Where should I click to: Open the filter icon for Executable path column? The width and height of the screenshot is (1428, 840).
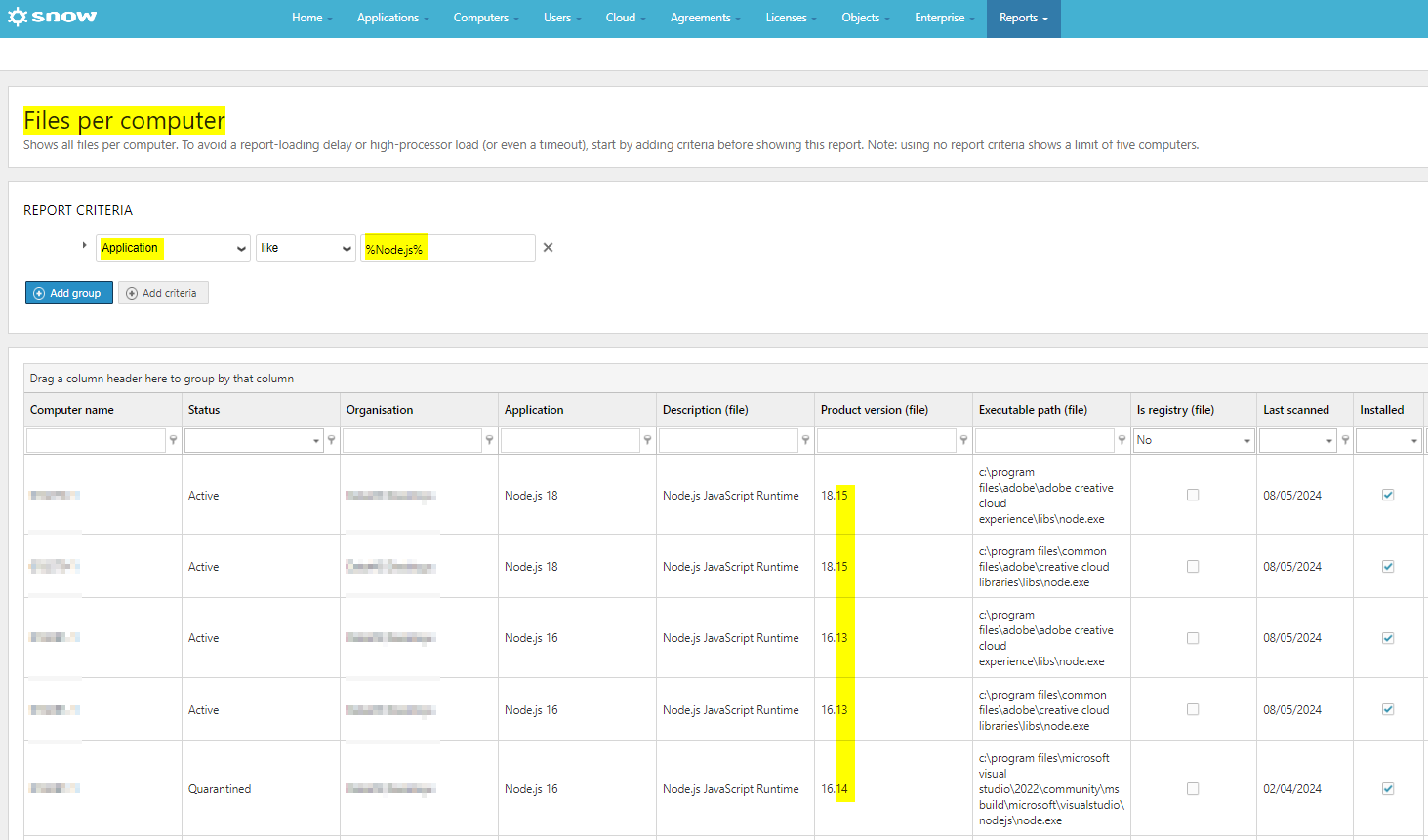(x=1122, y=441)
